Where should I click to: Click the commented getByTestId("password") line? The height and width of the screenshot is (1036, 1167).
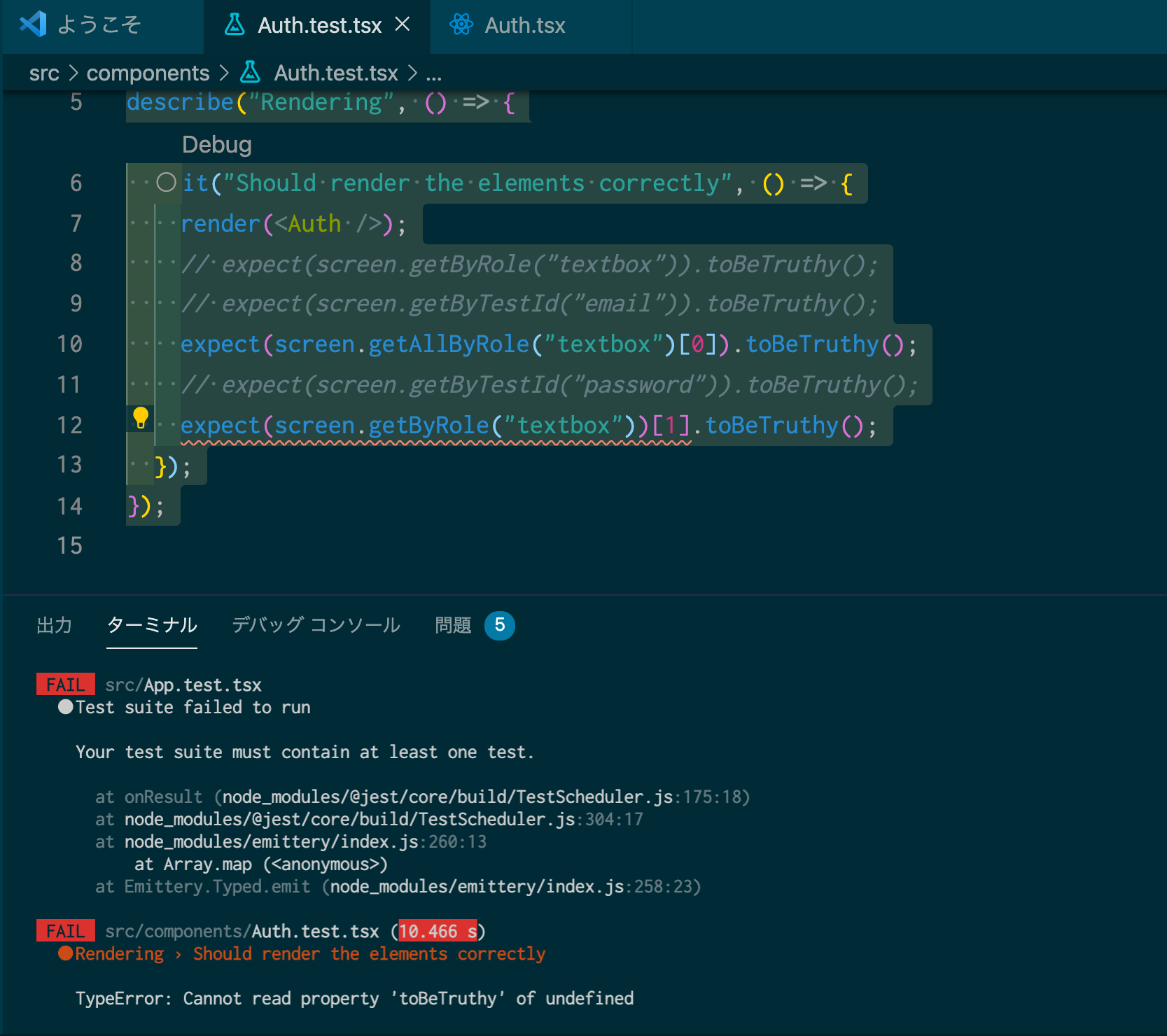(550, 385)
